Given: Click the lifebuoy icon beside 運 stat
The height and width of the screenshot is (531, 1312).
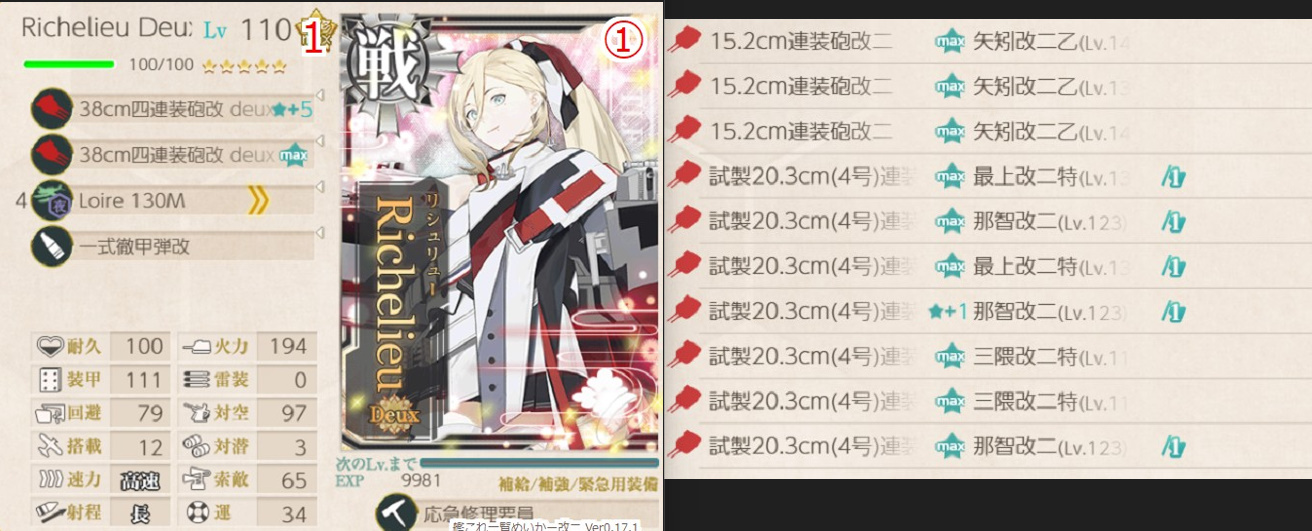Looking at the screenshot, I should click(196, 515).
